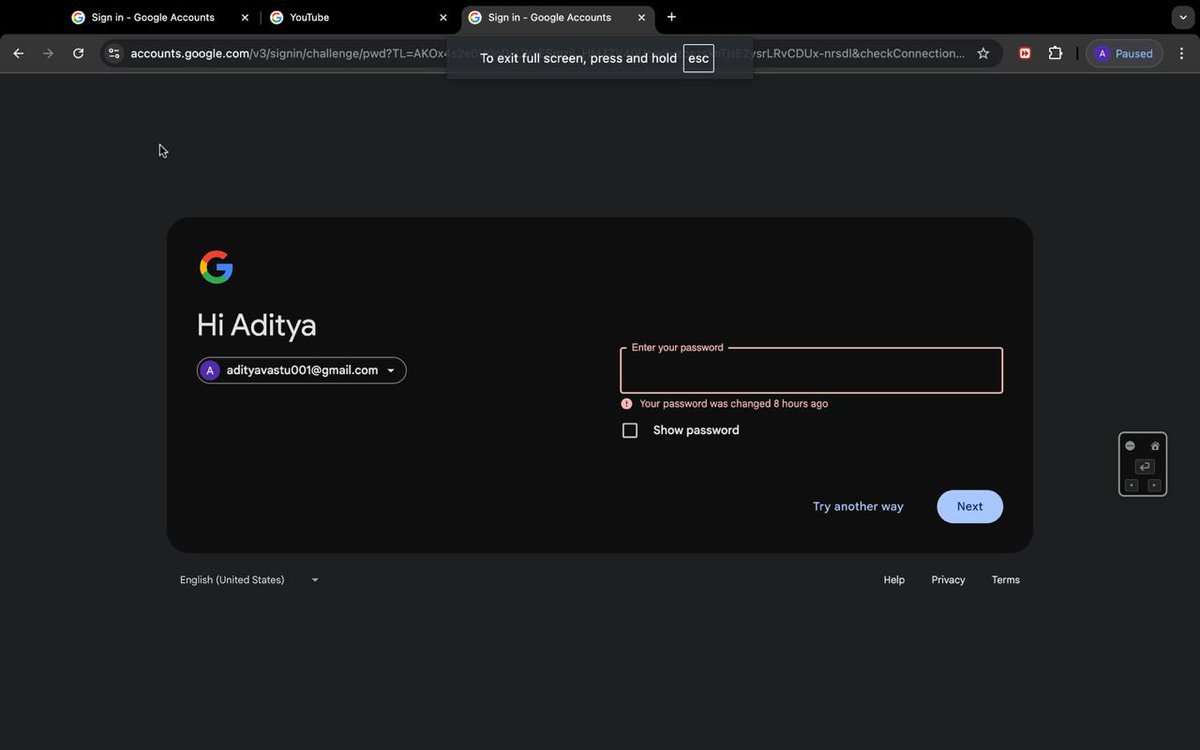Open the tab search chevron dropdown
Image resolution: width=1200 pixels, height=750 pixels.
[x=1184, y=17]
